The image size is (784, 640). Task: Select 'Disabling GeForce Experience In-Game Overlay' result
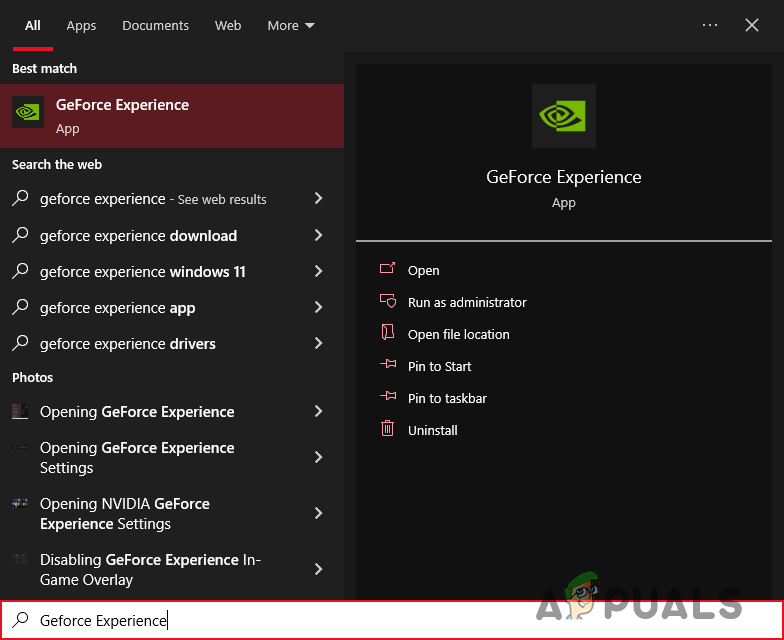pyautogui.click(x=172, y=569)
